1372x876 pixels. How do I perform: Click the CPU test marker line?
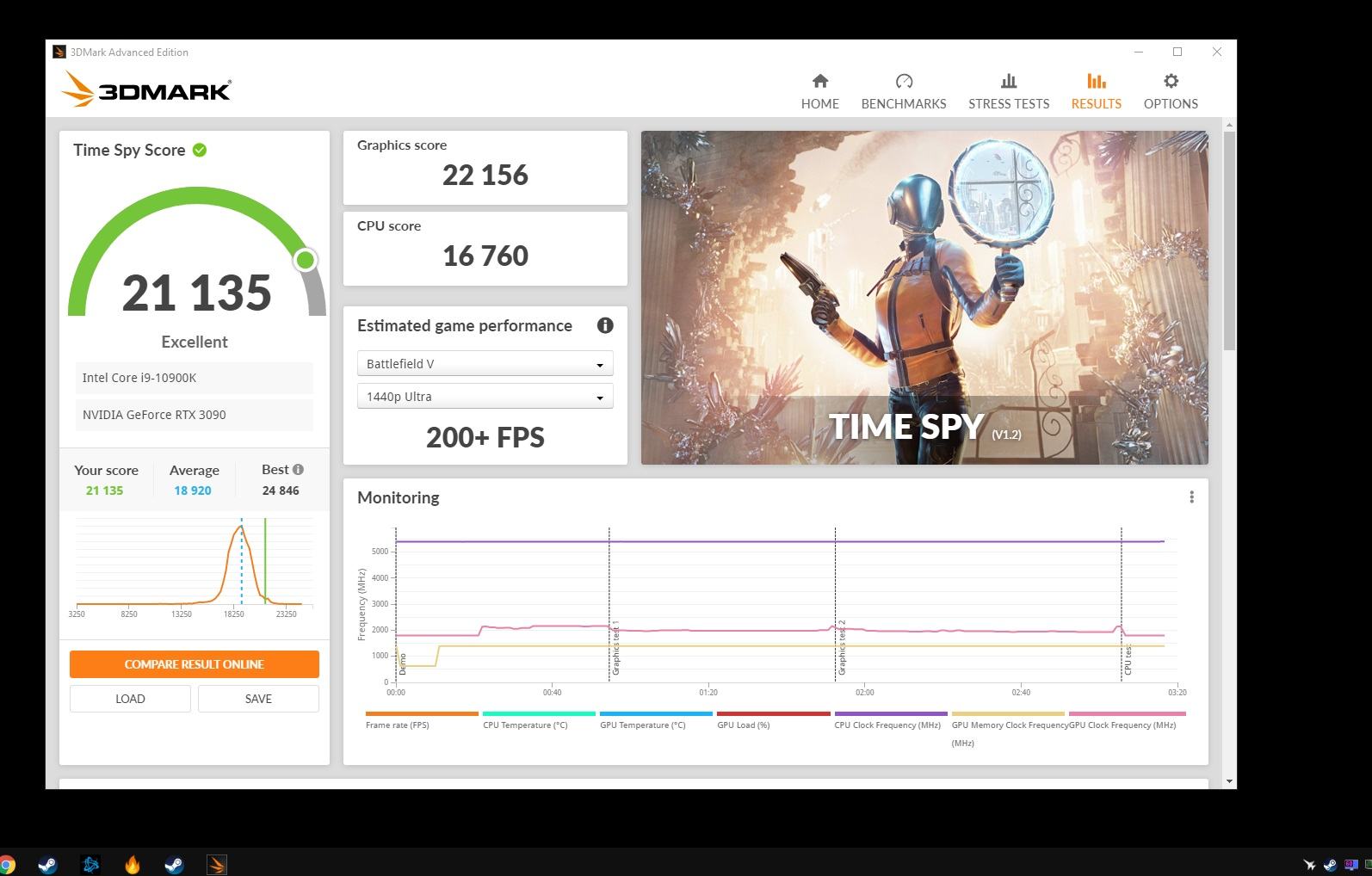[1122, 604]
